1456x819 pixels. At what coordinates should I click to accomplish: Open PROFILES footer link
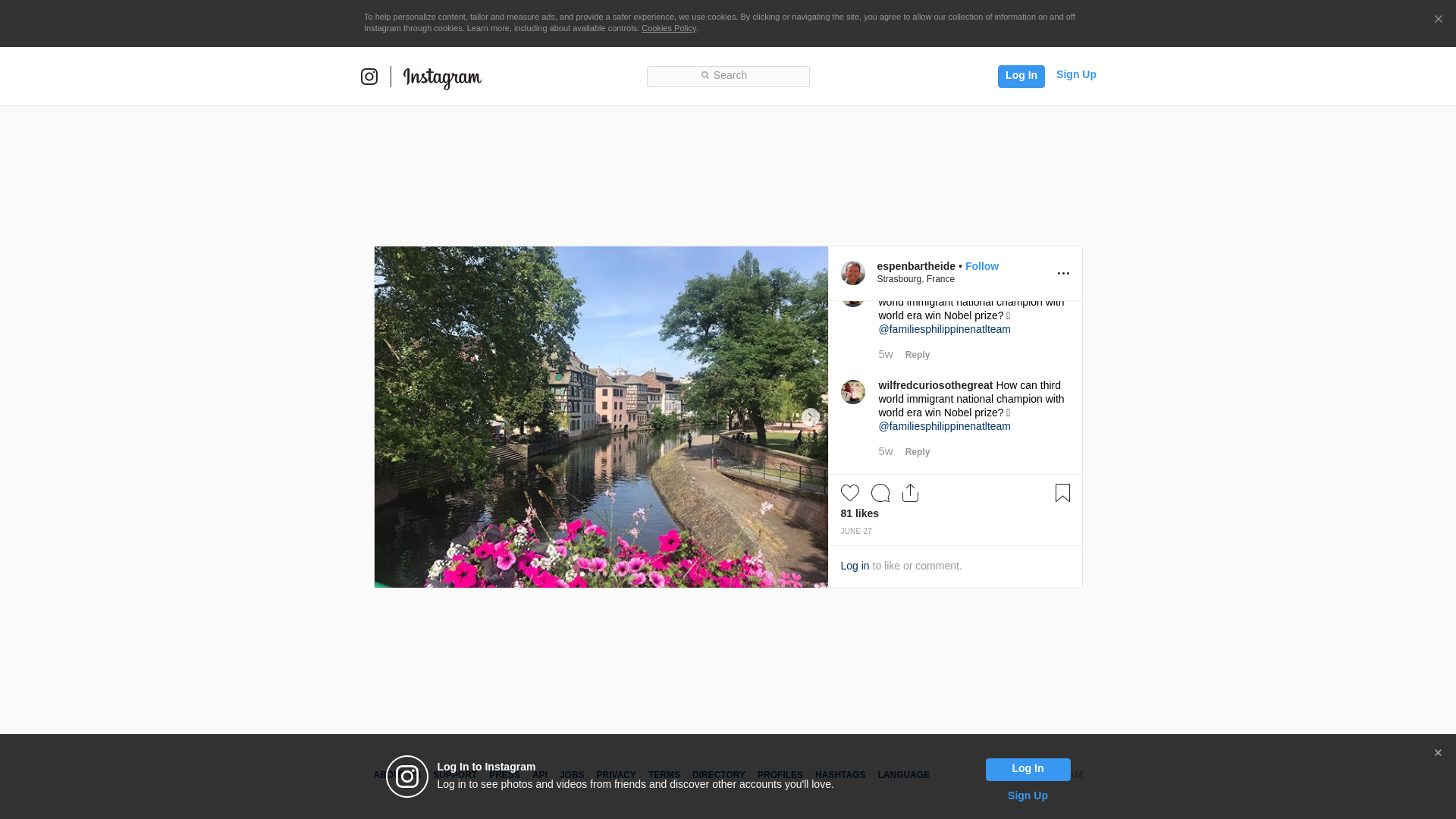pyautogui.click(x=780, y=775)
